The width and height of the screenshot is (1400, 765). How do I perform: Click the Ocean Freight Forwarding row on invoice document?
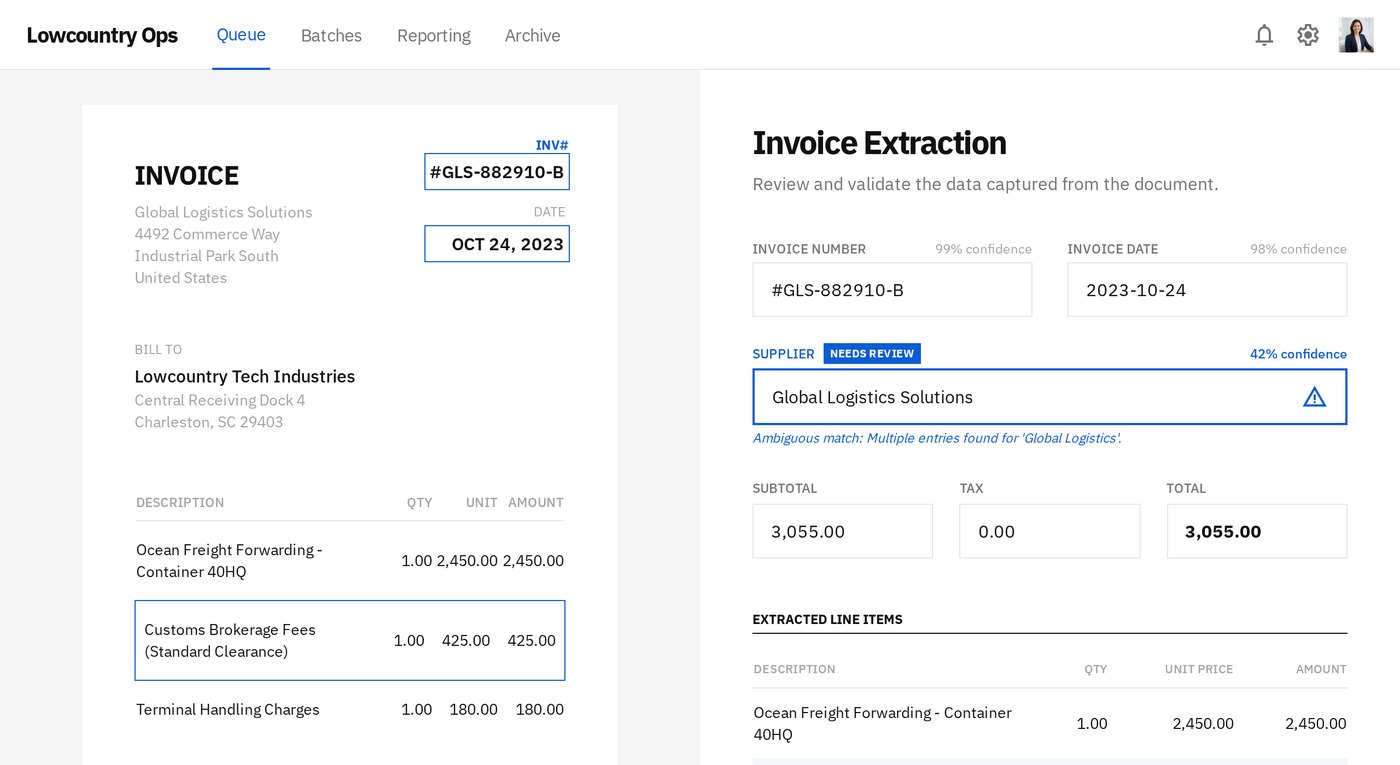click(350, 561)
